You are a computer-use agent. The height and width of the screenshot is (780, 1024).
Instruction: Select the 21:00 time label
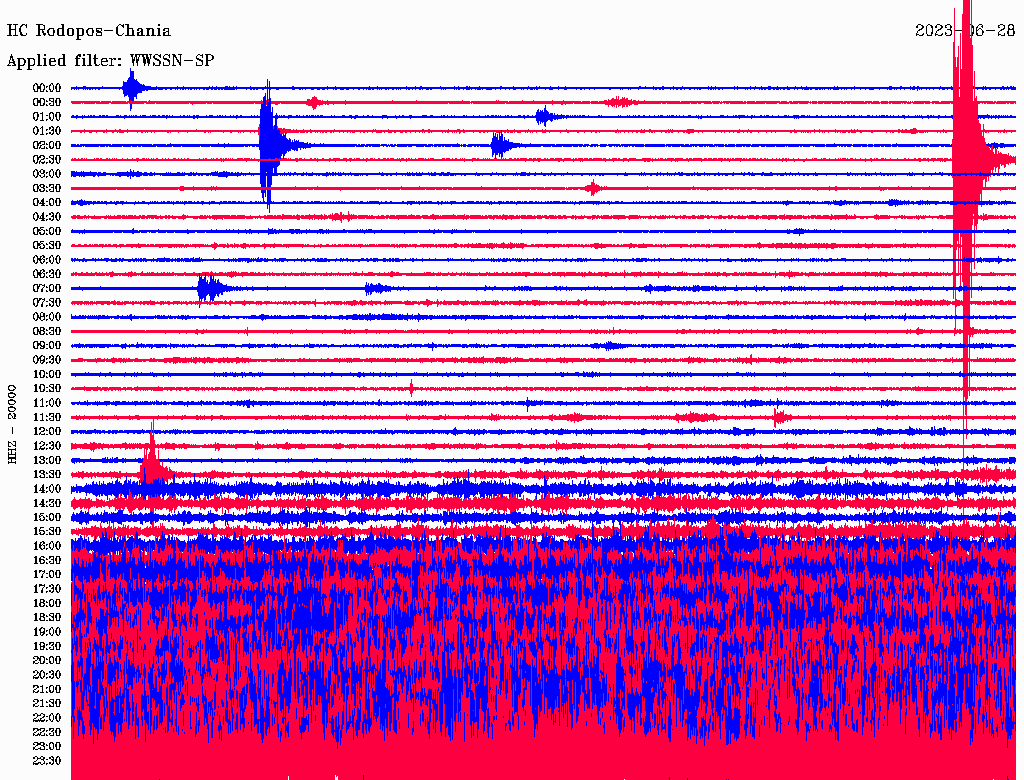tap(47, 689)
